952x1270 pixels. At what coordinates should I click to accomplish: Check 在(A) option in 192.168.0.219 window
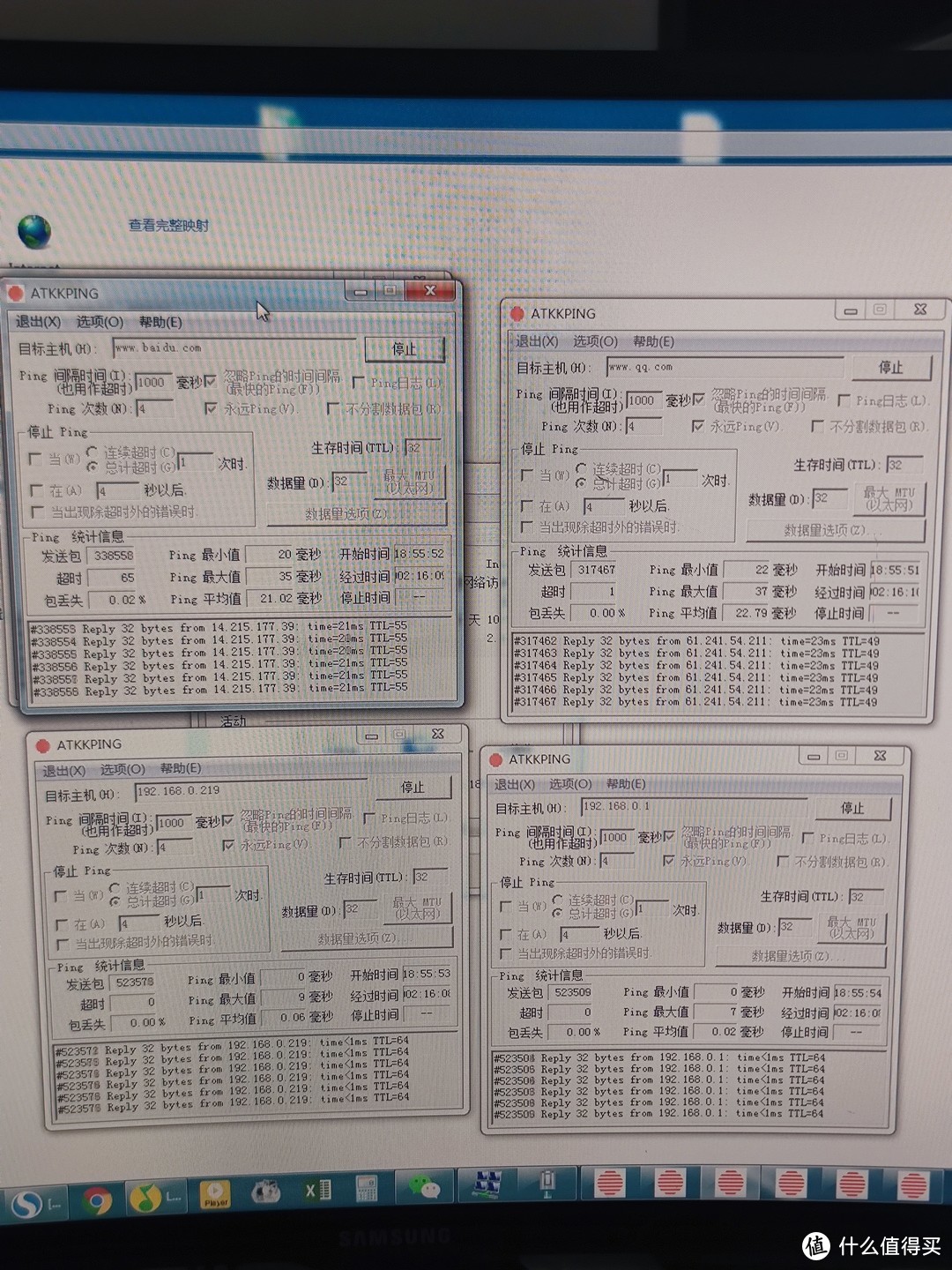(x=61, y=924)
